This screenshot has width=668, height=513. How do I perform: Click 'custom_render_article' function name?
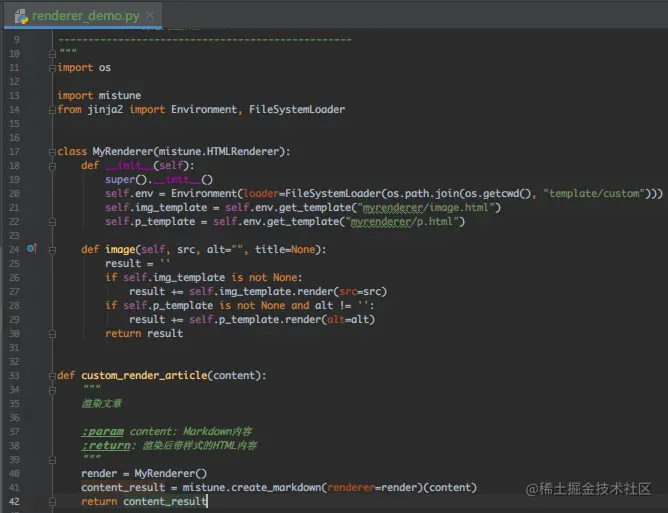(144, 375)
